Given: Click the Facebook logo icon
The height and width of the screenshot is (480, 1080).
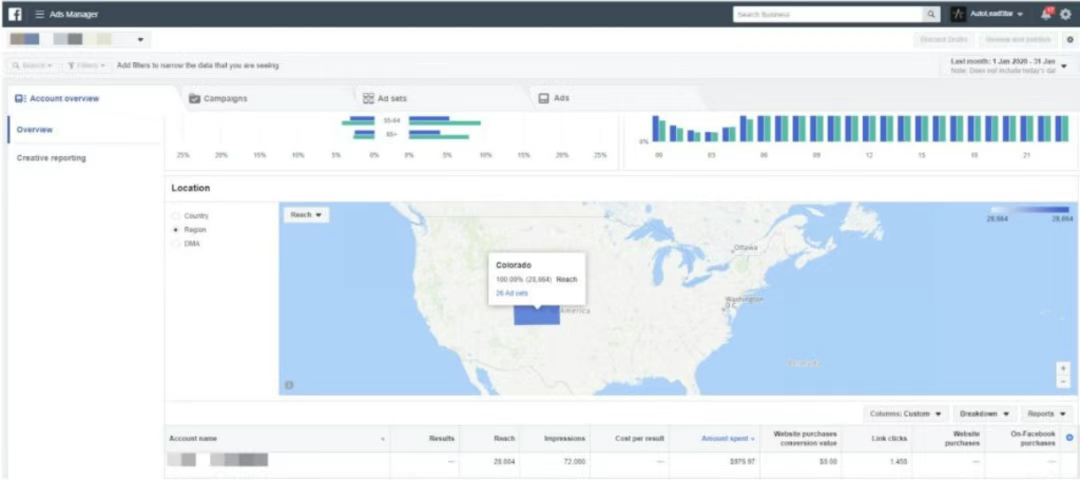Looking at the screenshot, I should [x=15, y=14].
